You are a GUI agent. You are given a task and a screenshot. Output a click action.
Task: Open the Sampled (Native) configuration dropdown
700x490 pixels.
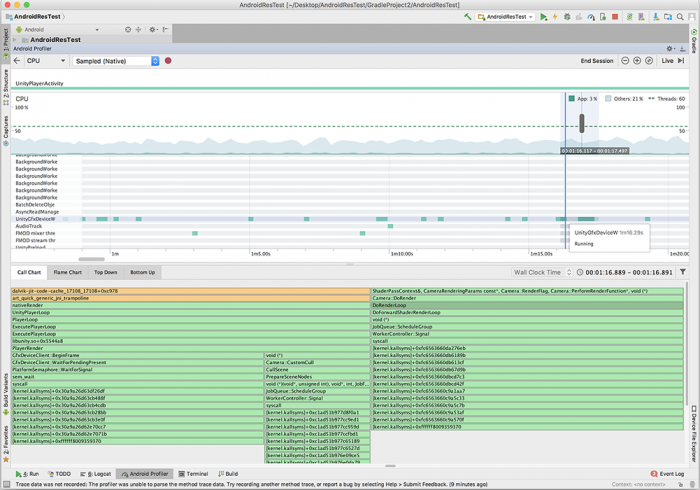click(116, 61)
